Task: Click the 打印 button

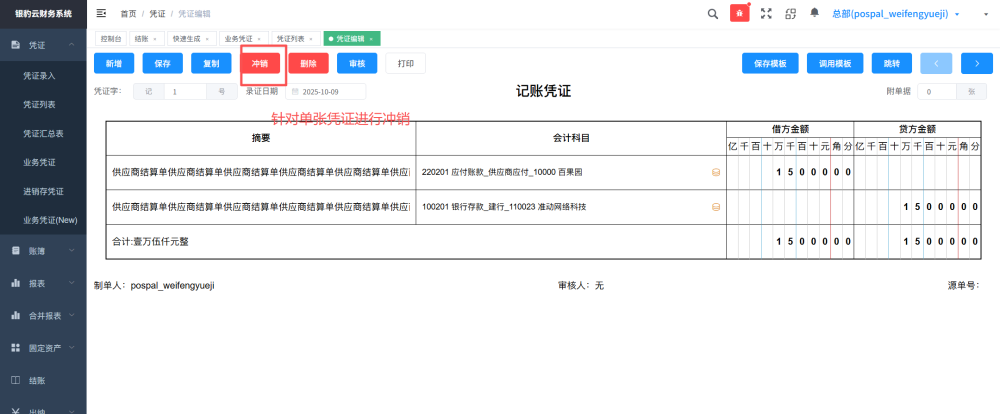Action: (406, 63)
